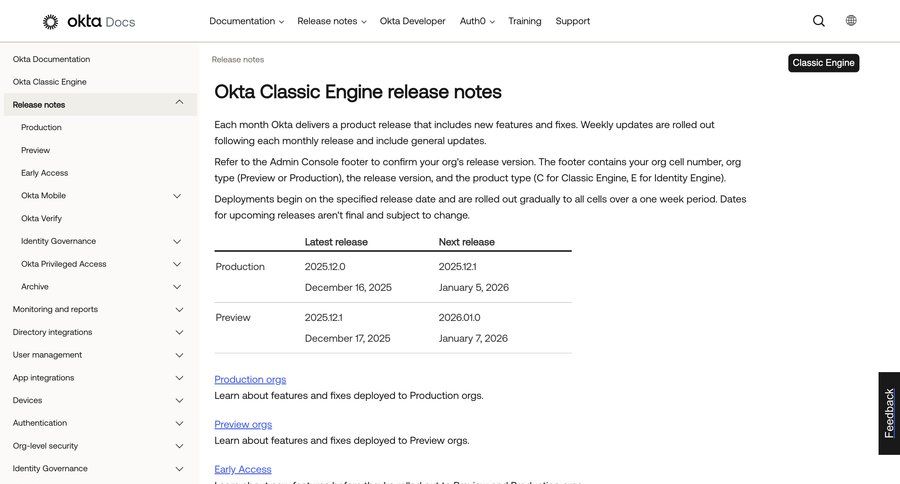The width and height of the screenshot is (900, 484).
Task: Click the Classic Engine badge
Action: (823, 63)
